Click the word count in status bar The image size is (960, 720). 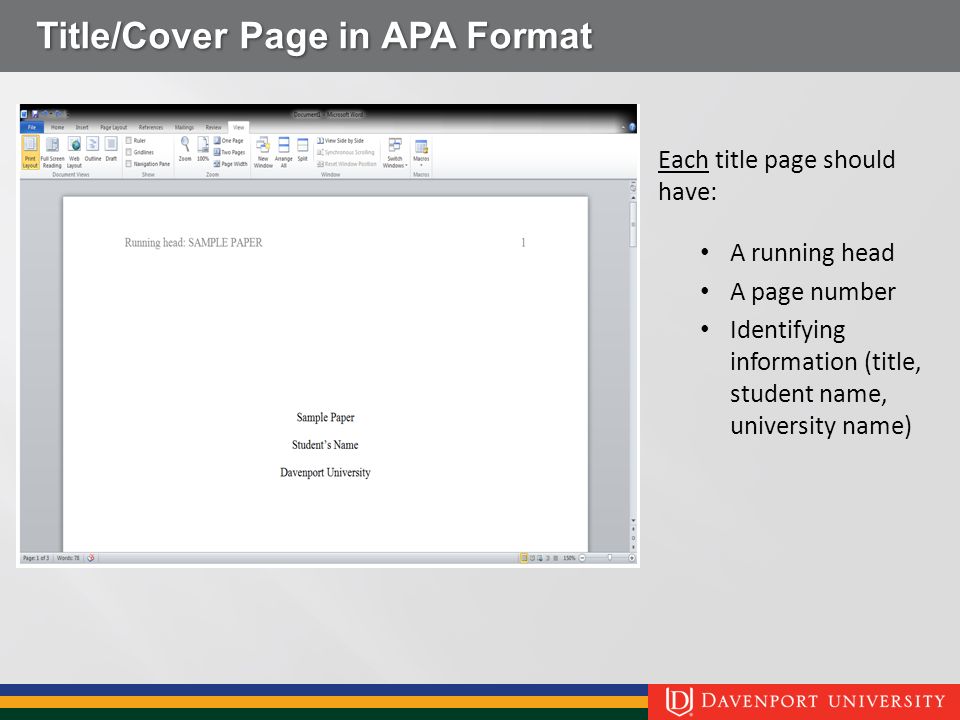(x=68, y=558)
